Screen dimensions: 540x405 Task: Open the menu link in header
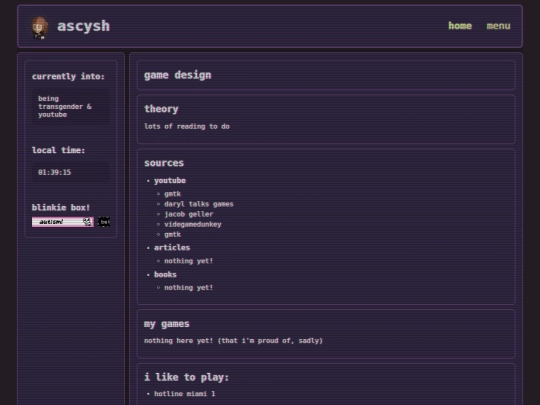pos(498,26)
